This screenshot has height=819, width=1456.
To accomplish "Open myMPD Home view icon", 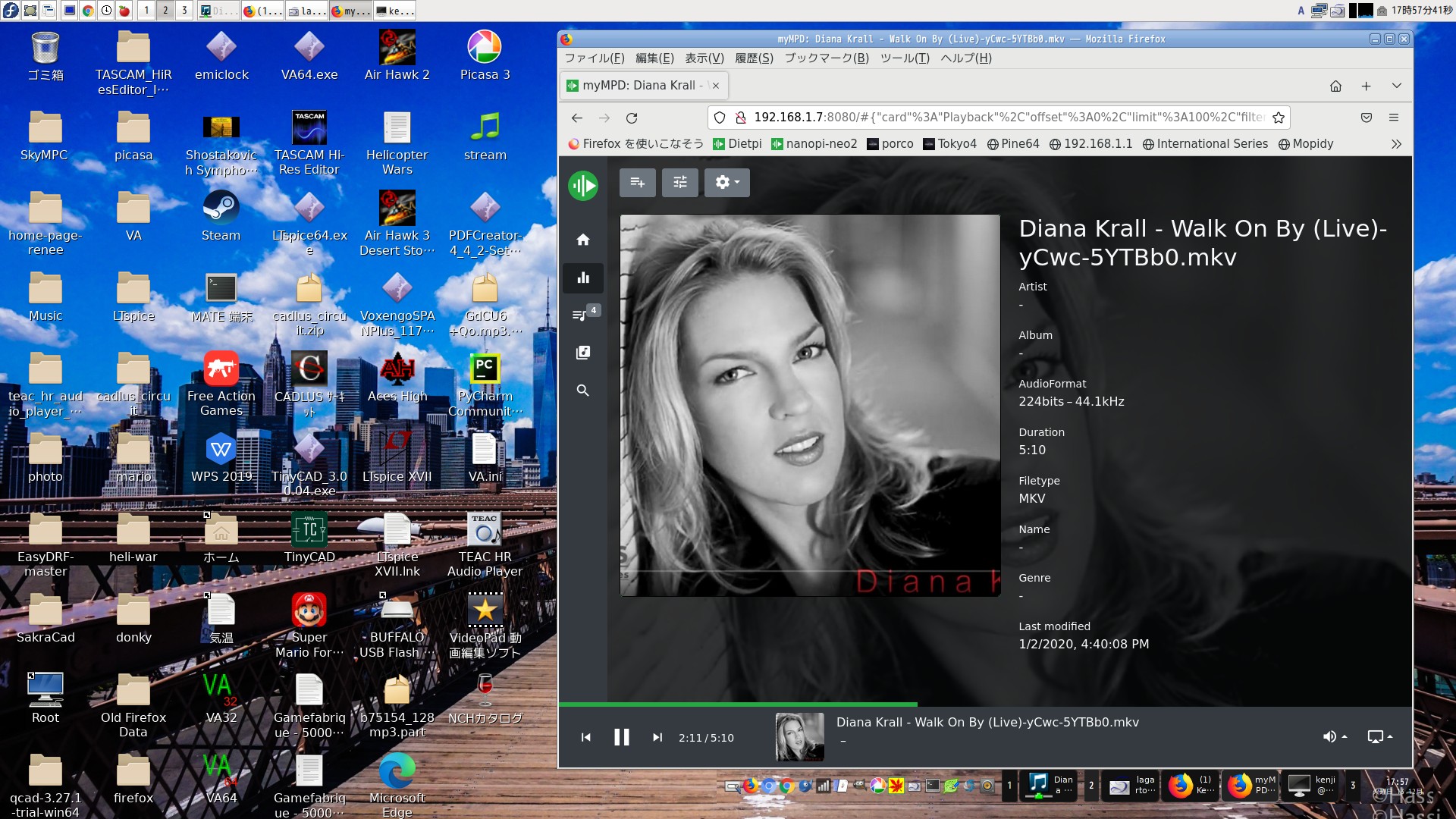I will pos(582,240).
